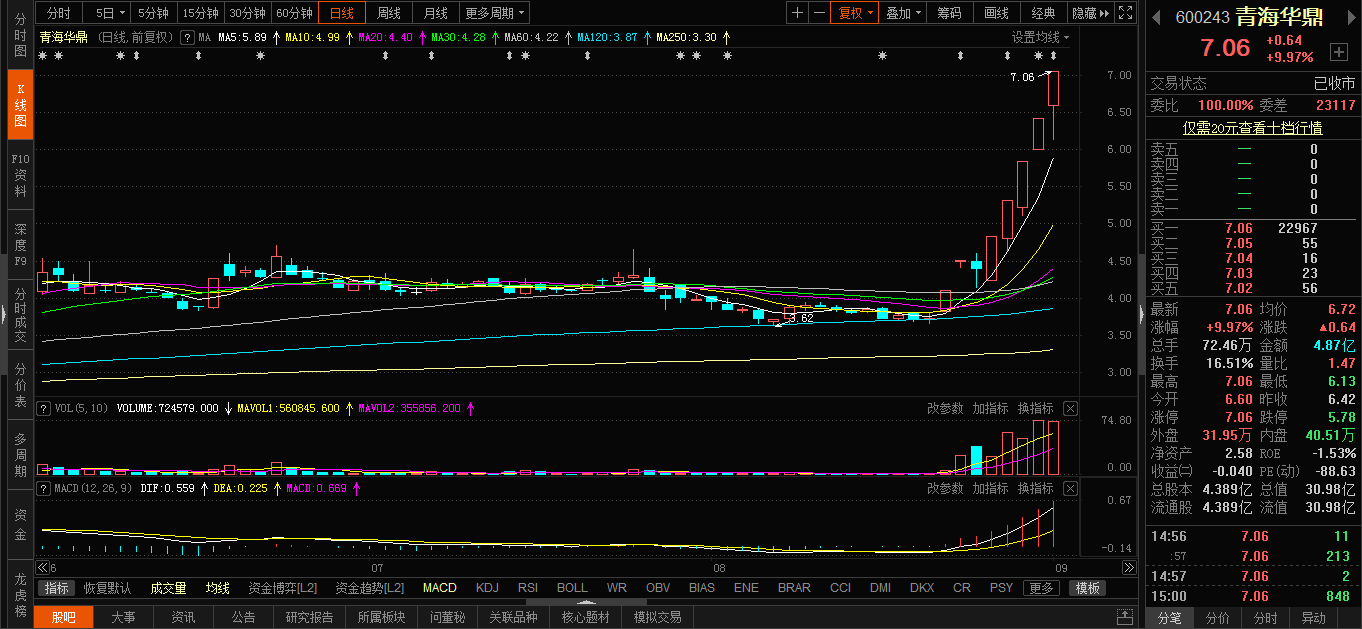The image size is (1362, 629).
Task: Go to previous stock using left arrow
Action: [x=1157, y=16]
